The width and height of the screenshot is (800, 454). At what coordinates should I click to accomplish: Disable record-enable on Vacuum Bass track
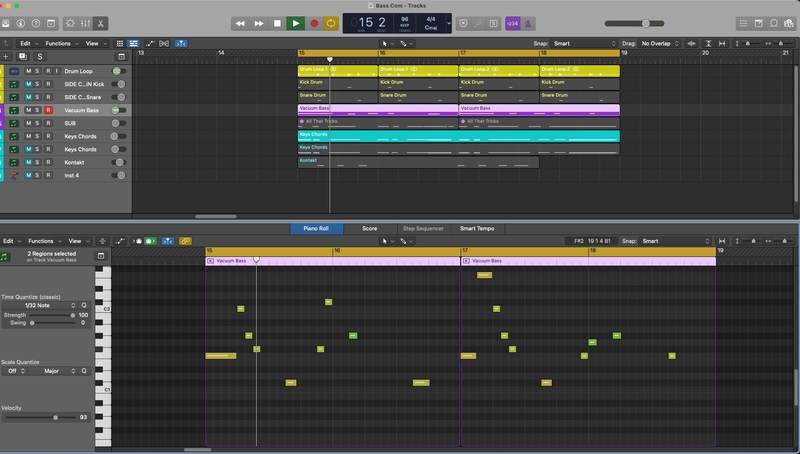click(48, 110)
